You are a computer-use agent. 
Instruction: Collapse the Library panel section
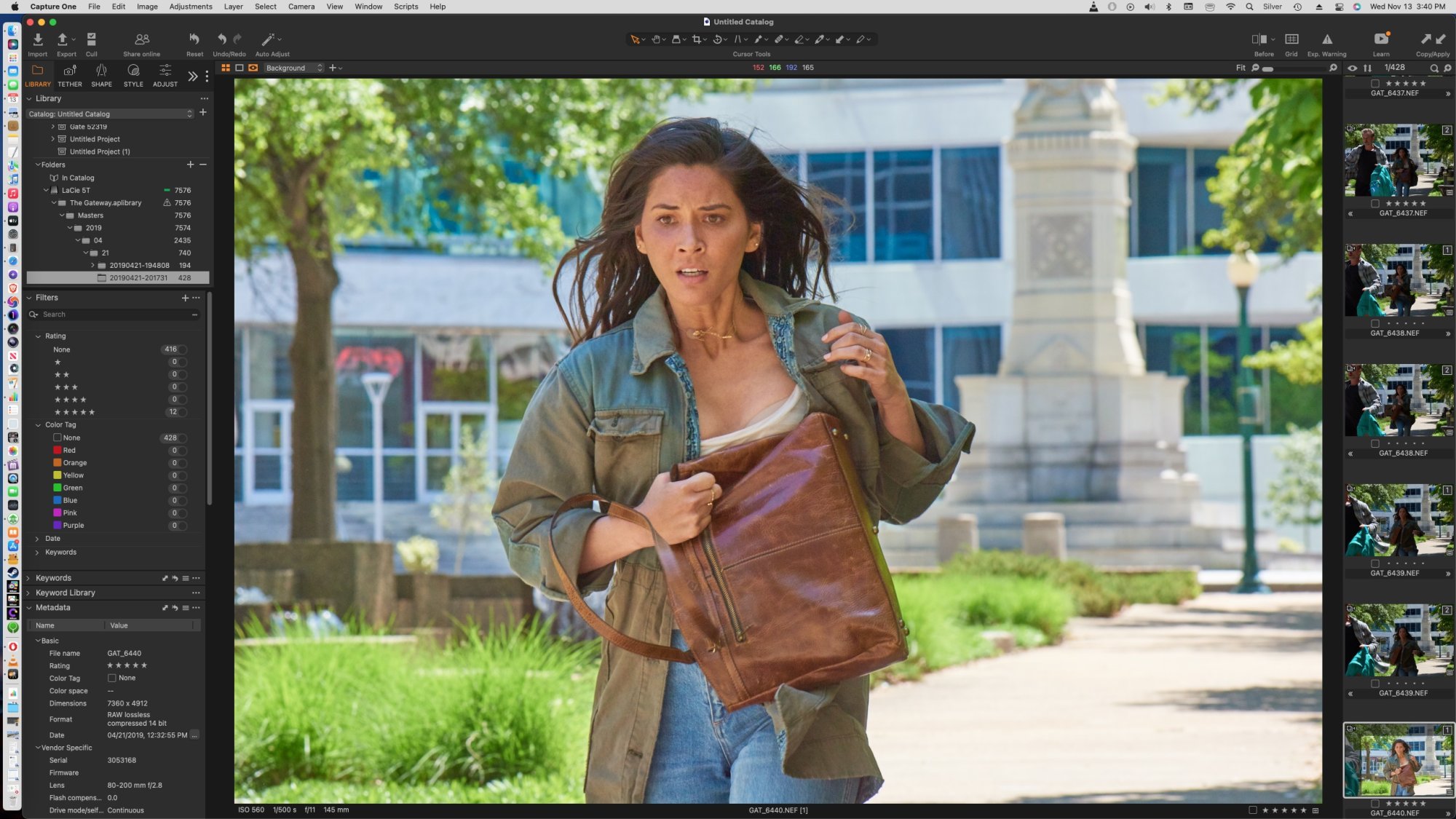pyautogui.click(x=29, y=98)
